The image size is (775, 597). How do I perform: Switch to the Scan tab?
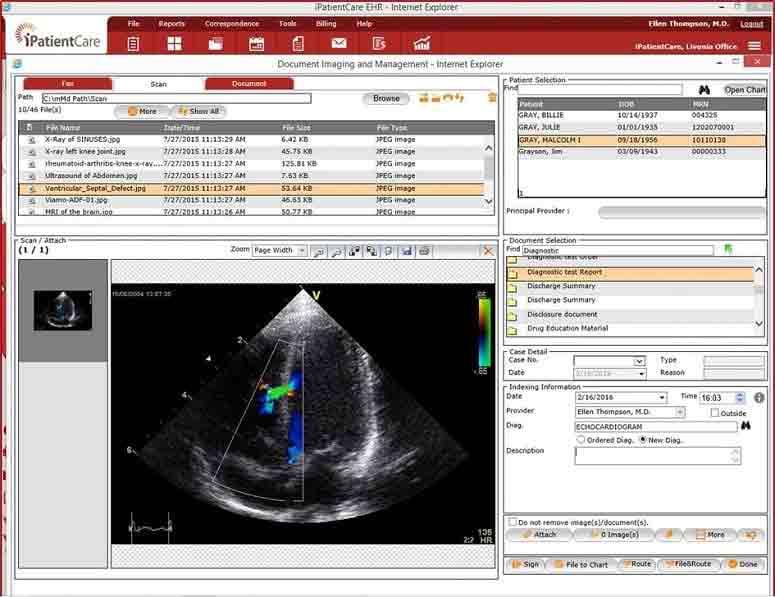point(158,84)
